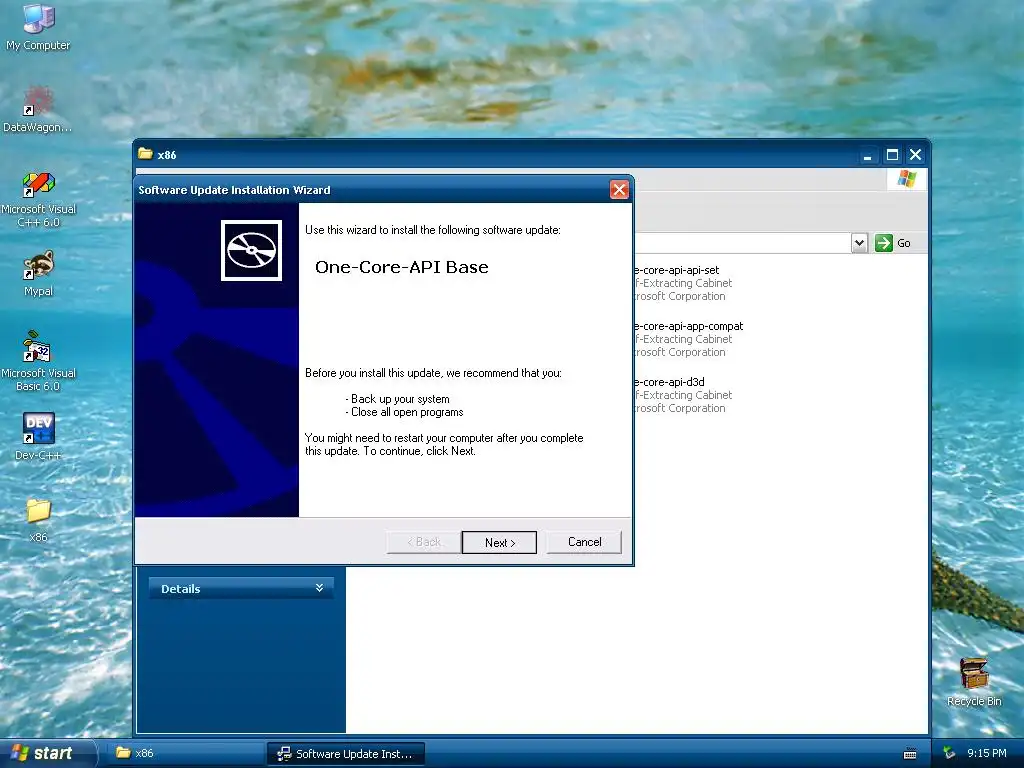Open the x86 folder on the desktop

[39, 520]
